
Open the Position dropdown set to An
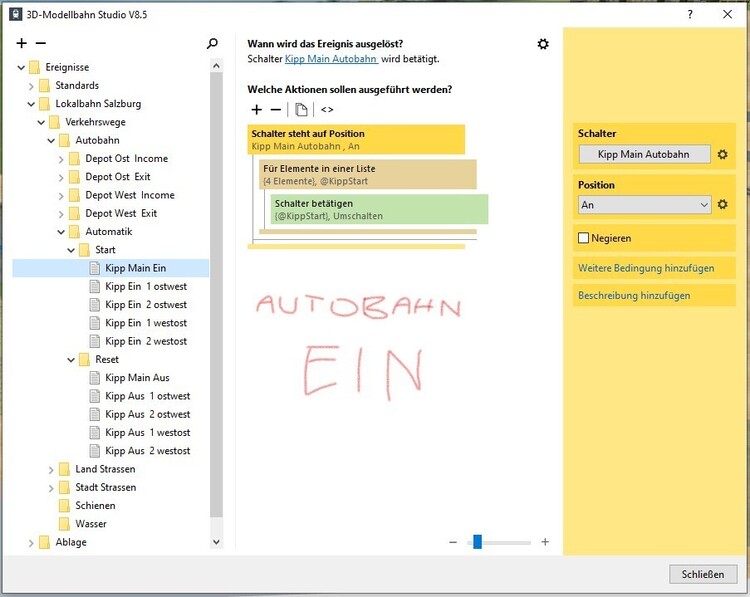pyautogui.click(x=644, y=205)
